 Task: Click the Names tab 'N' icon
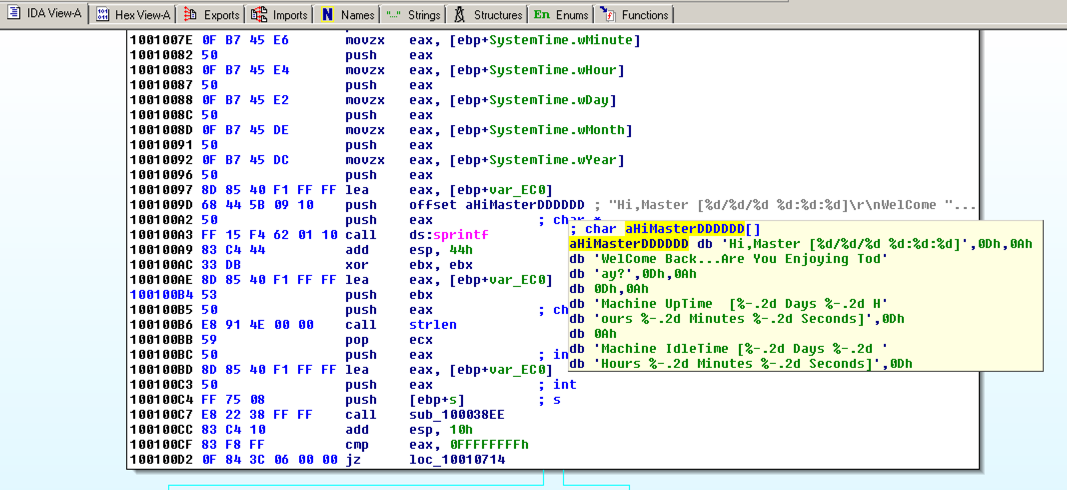click(327, 14)
